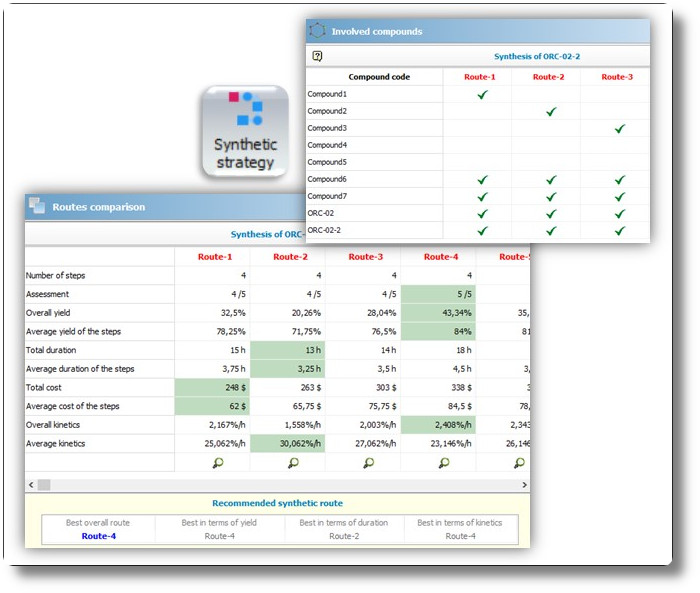Toggle Compound3 checkmark under Route-3
Image resolution: width=700 pixels, height=593 pixels.
pyautogui.click(x=620, y=129)
